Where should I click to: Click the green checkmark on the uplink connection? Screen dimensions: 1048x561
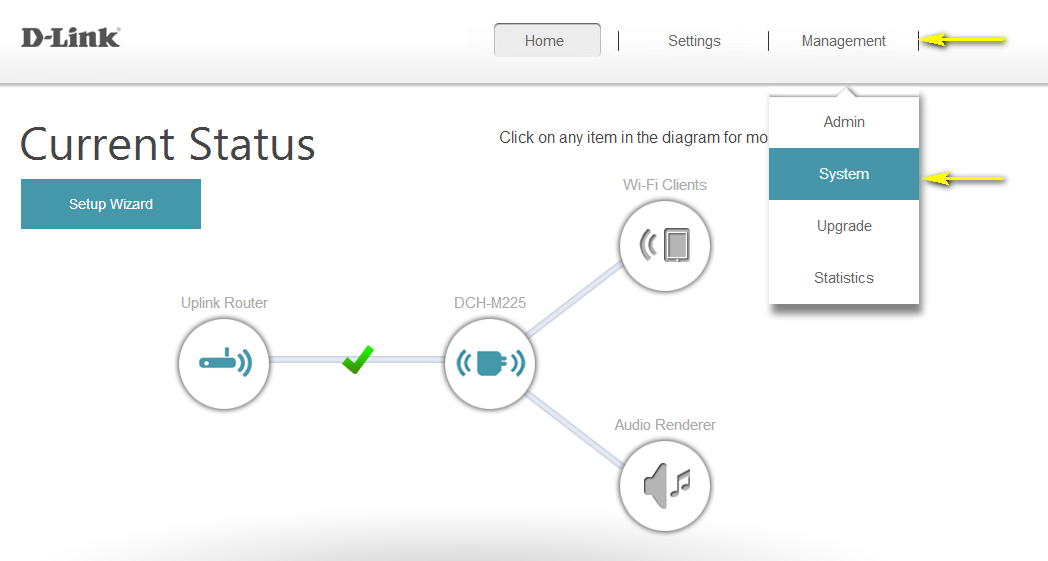[x=357, y=359]
